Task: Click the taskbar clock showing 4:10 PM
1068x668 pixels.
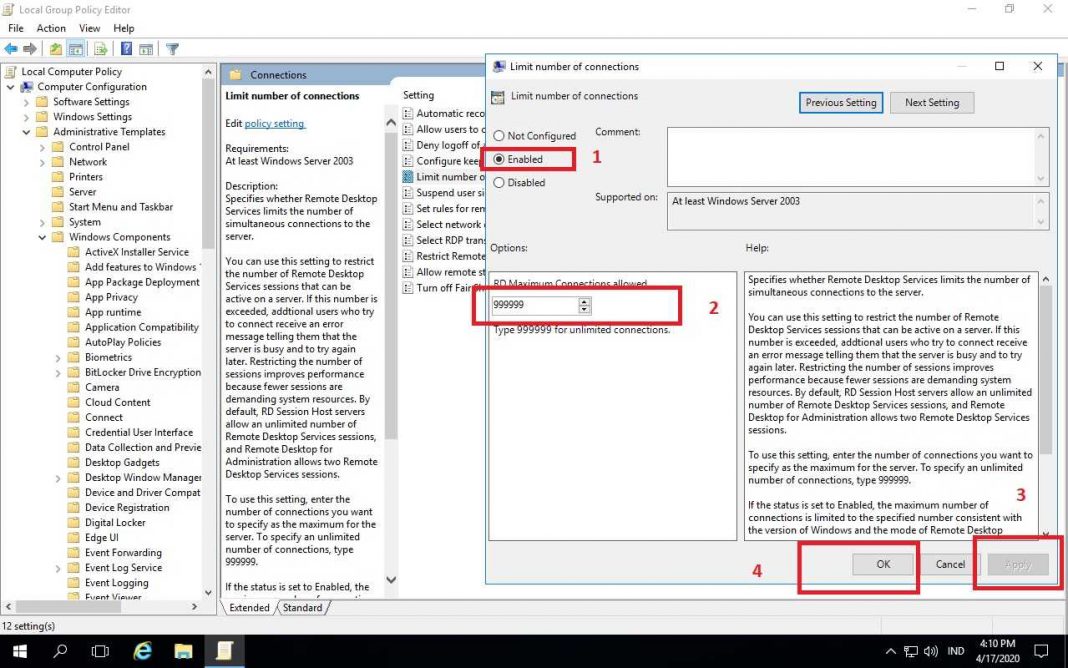Action: 998,651
